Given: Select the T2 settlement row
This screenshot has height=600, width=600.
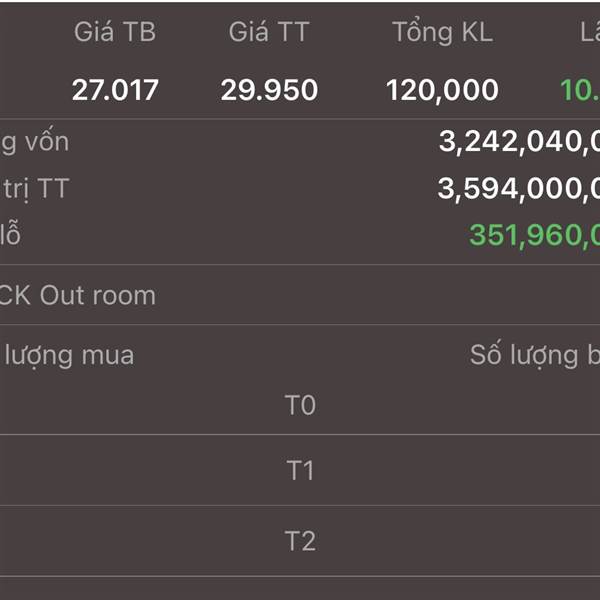Looking at the screenshot, I should pos(300,541).
